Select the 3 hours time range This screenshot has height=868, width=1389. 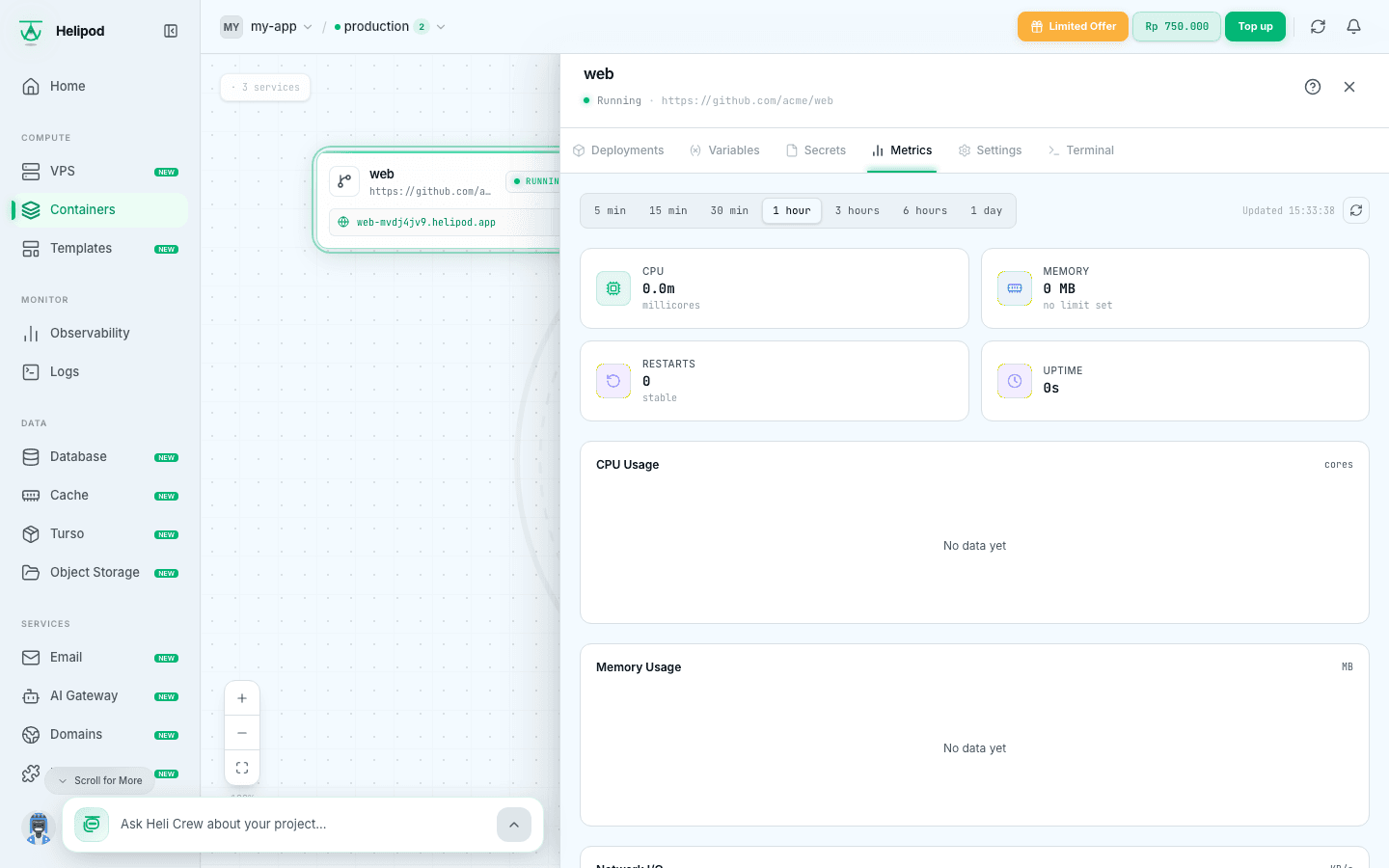click(x=858, y=211)
